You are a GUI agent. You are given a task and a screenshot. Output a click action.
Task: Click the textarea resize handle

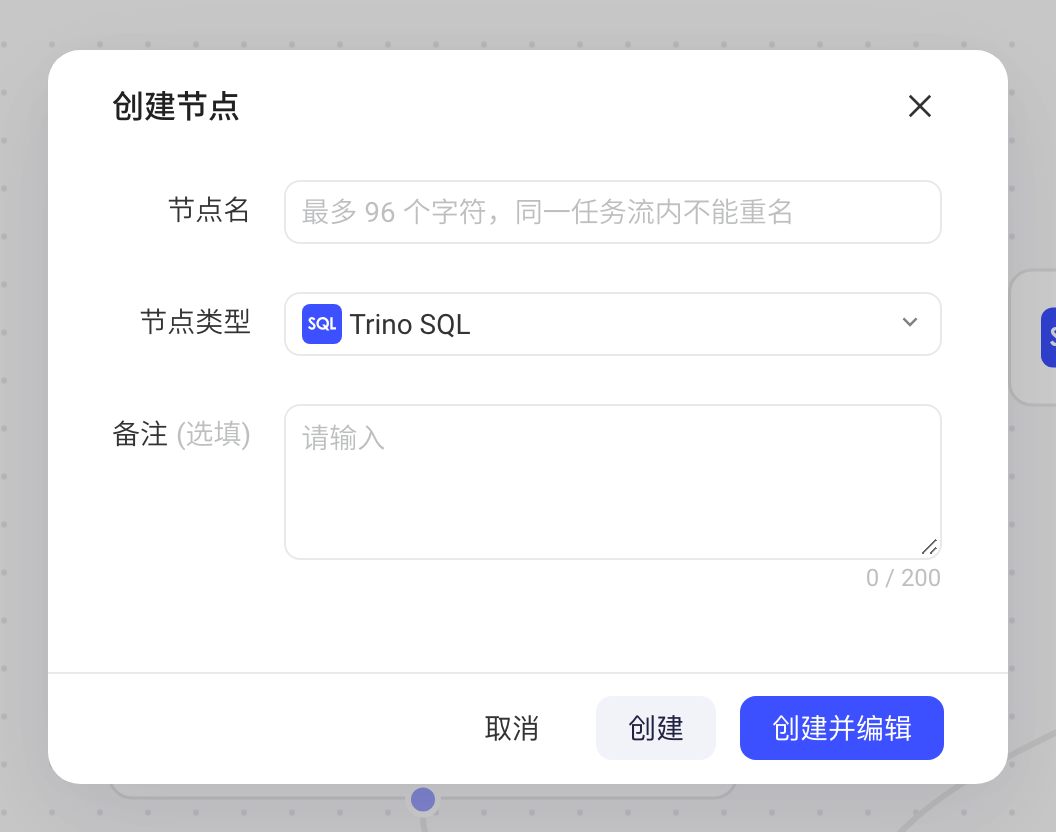(x=929, y=547)
